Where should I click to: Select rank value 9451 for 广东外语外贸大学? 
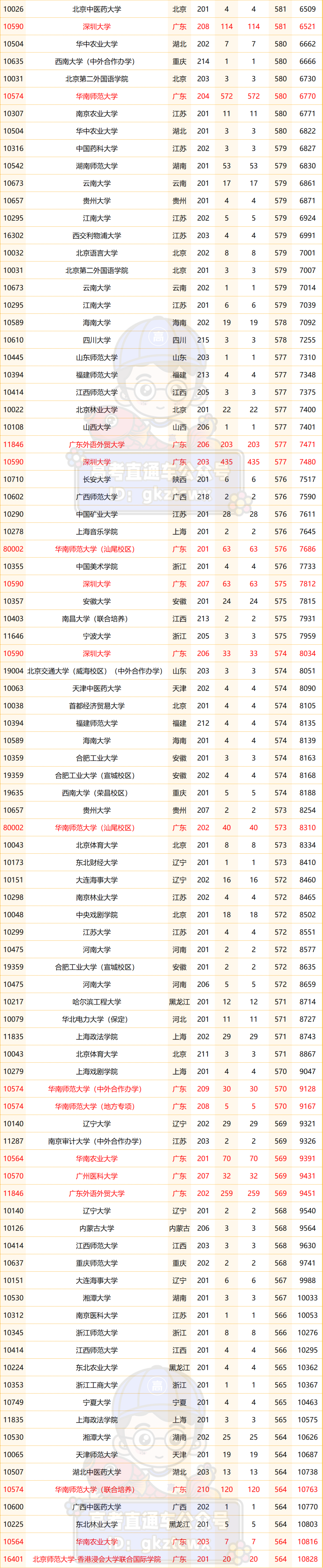[307, 1194]
